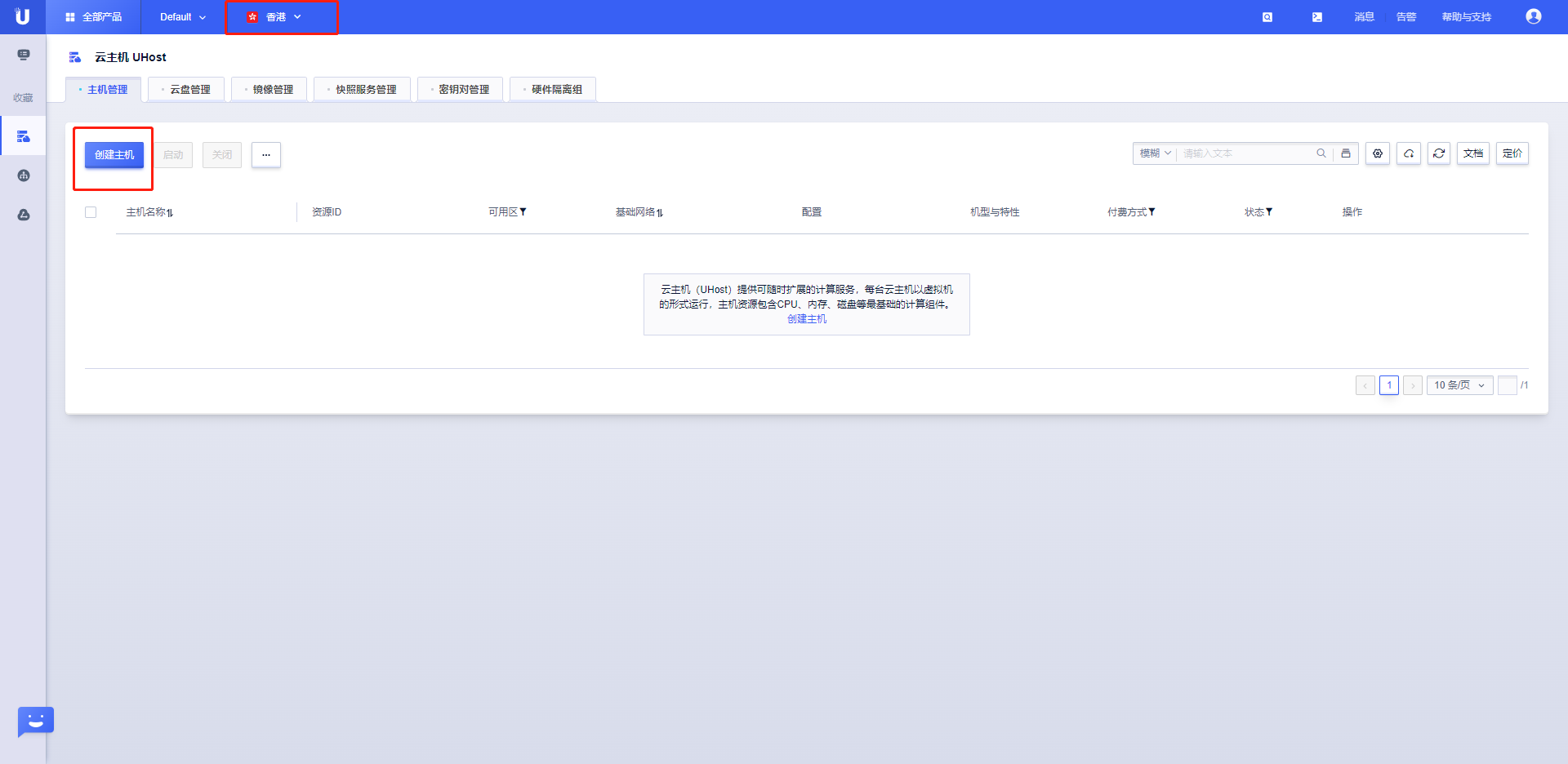Click the settings gear above the host list
The height and width of the screenshot is (764, 1568).
(1378, 153)
